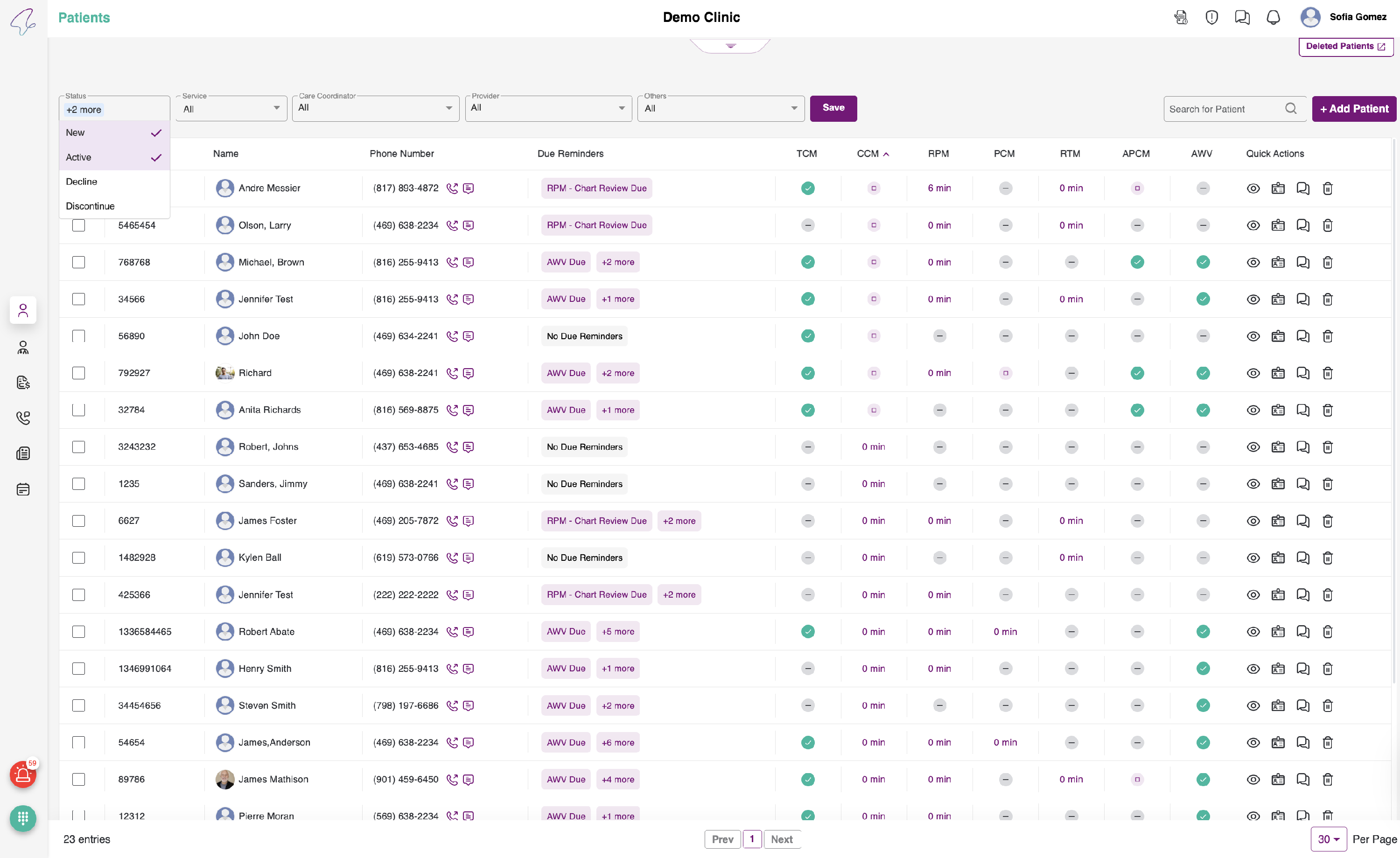Open chat quick action for John Doe
Screen dimensions: 1400x858
coord(1302,336)
